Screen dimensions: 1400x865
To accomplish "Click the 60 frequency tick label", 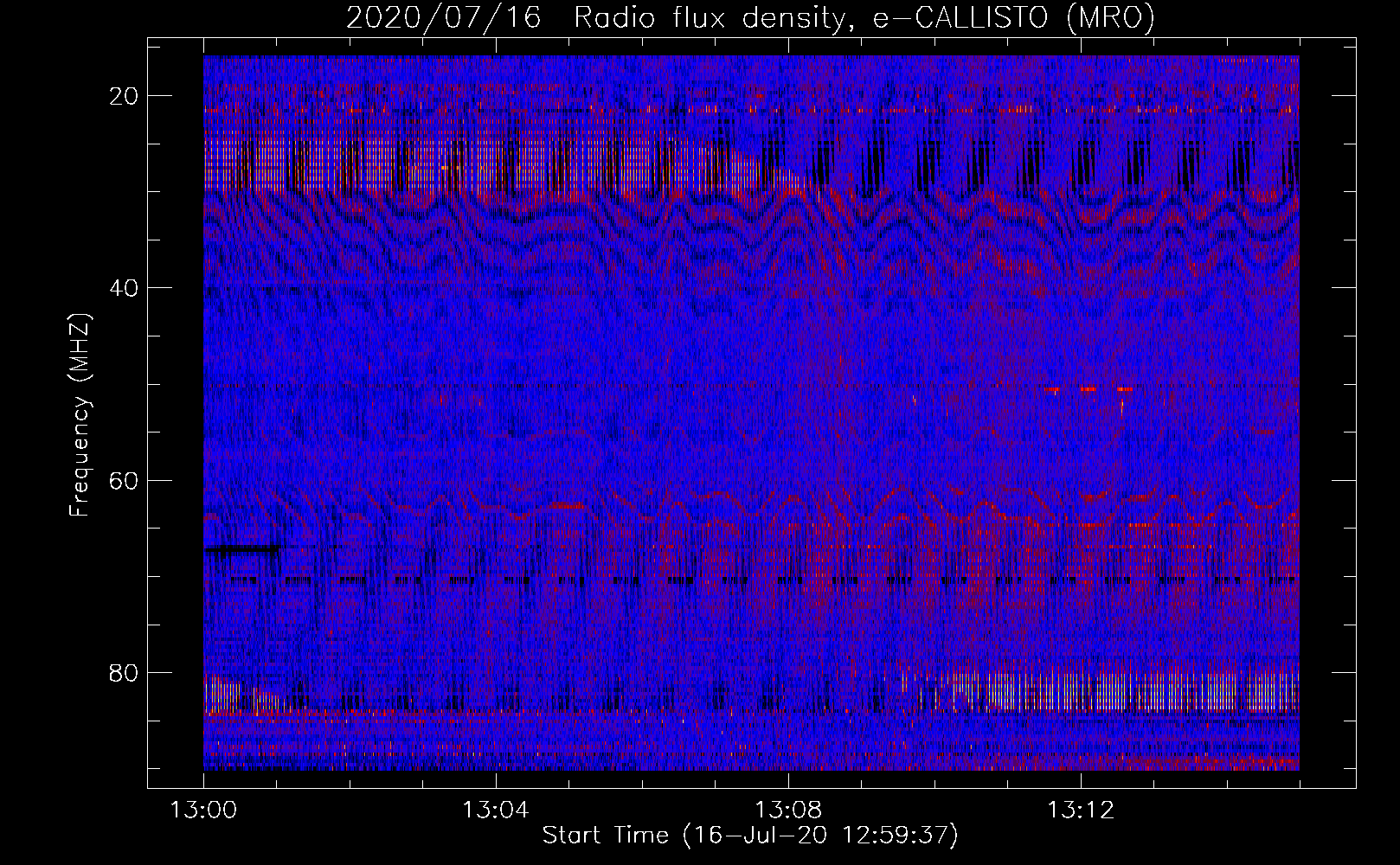I will click(125, 480).
